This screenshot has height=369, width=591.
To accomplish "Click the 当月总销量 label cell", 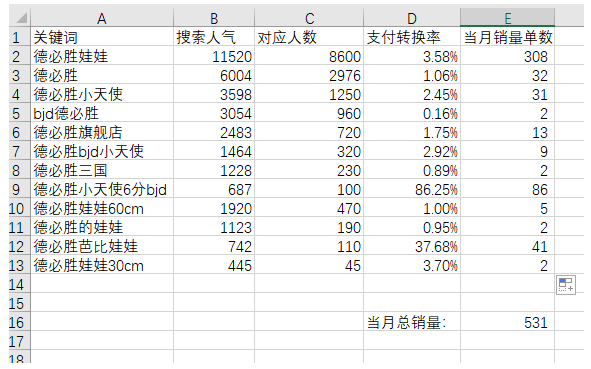I will [412, 322].
